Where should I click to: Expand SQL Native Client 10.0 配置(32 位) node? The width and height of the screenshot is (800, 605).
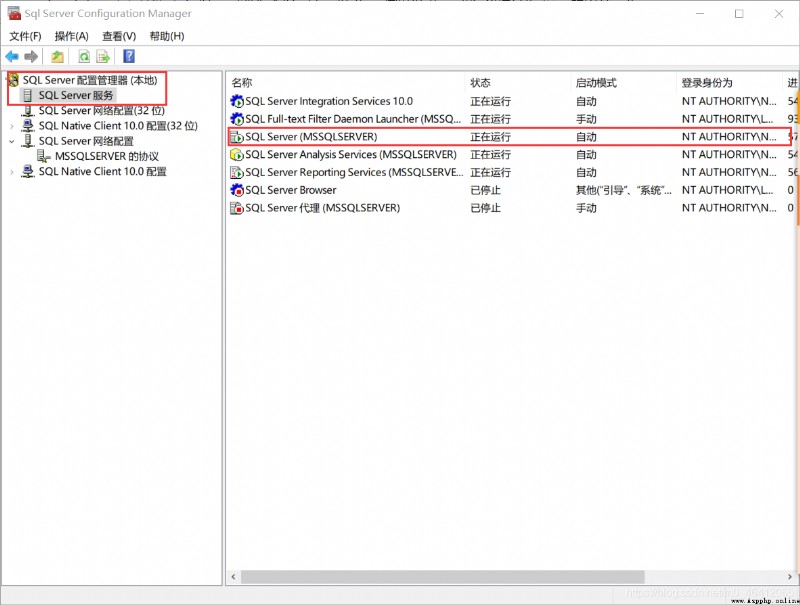pyautogui.click(x=12, y=126)
